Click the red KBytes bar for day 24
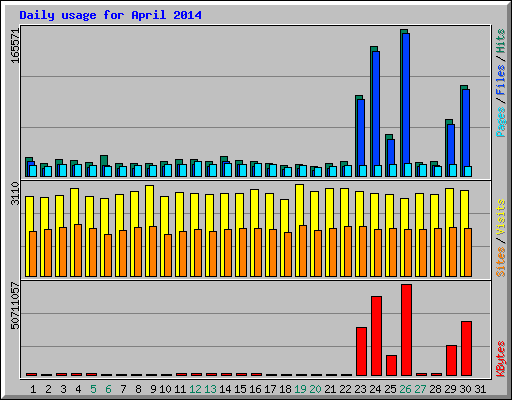 point(376,336)
